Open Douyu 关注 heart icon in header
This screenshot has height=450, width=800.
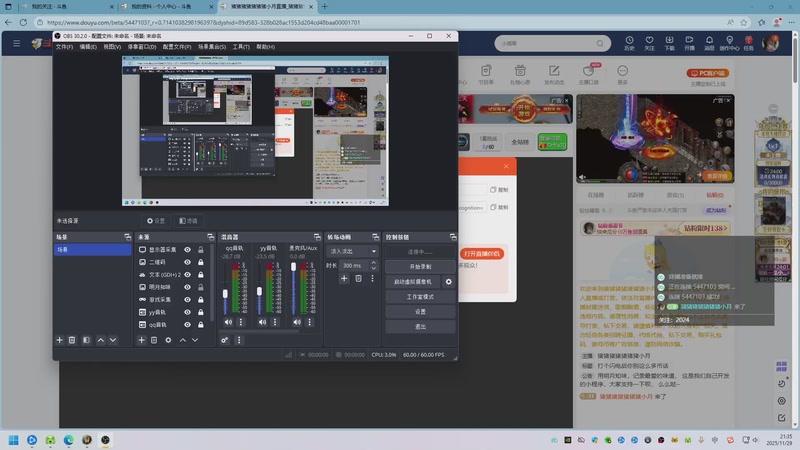coord(649,43)
